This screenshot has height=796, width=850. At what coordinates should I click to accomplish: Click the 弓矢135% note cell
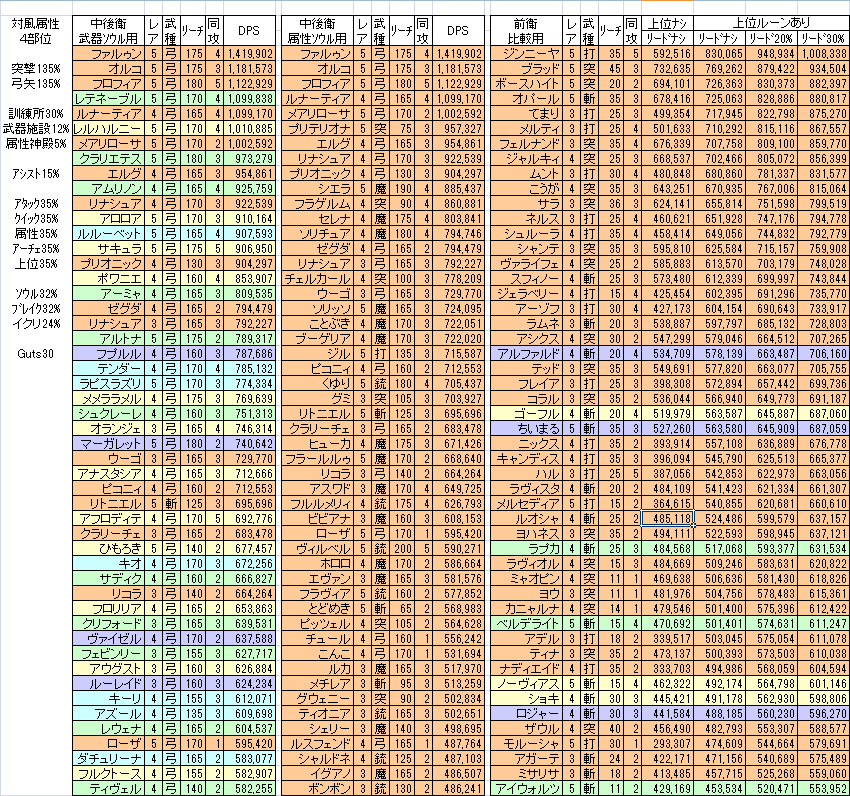click(36, 84)
